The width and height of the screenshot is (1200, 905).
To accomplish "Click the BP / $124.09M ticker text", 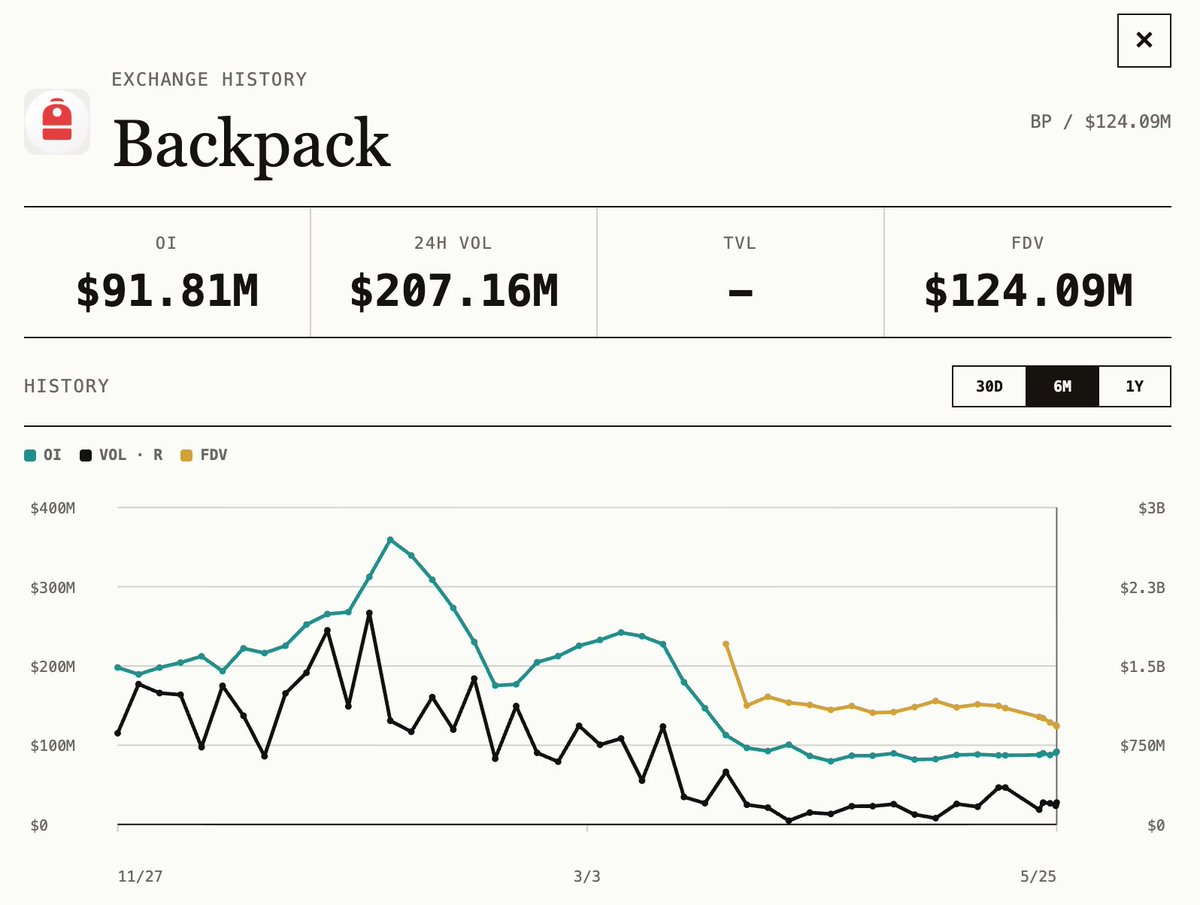I will [1100, 122].
